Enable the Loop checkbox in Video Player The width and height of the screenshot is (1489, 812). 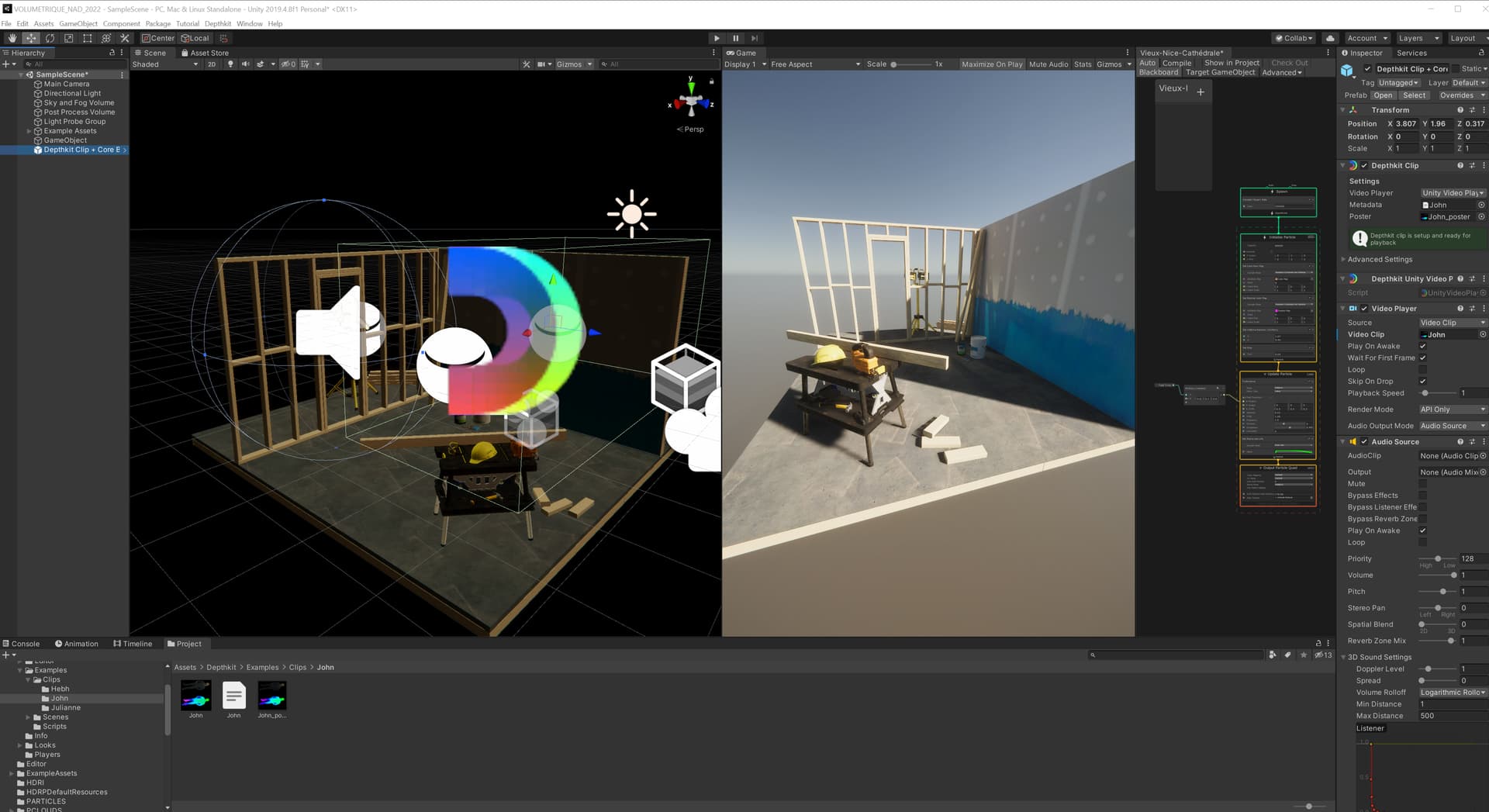[x=1422, y=370]
